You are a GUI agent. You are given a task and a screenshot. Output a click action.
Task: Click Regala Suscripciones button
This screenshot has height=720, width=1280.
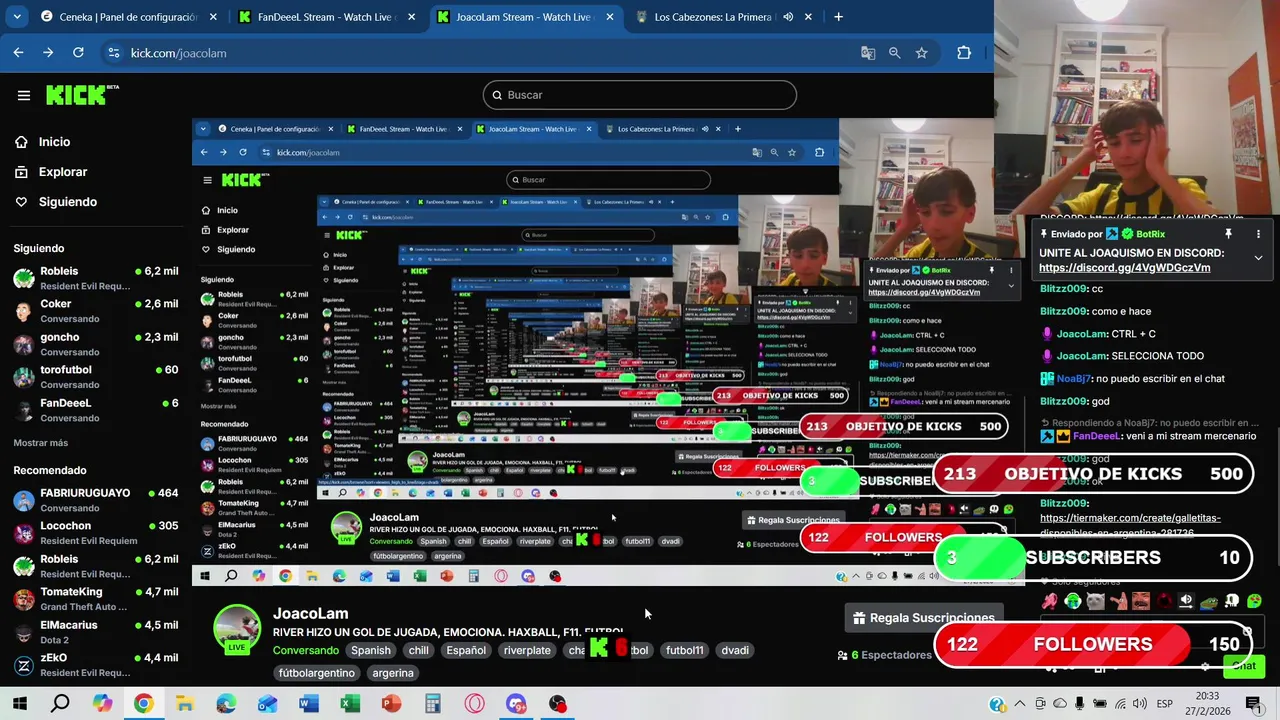pos(923,618)
